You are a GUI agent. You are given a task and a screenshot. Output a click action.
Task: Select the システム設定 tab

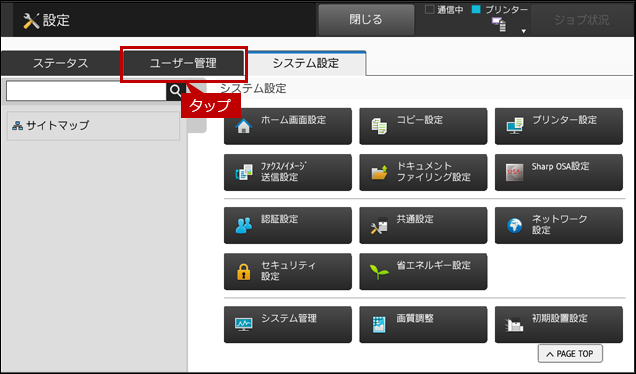306,63
